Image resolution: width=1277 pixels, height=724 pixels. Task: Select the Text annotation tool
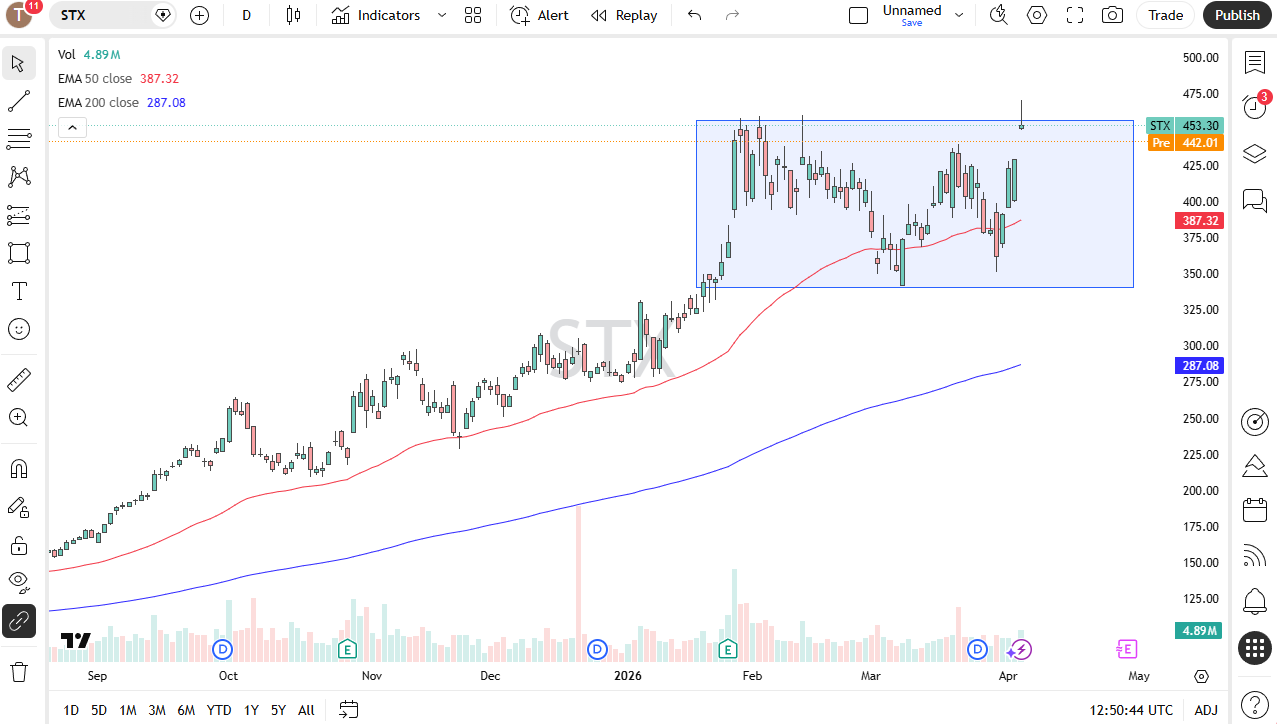18,291
